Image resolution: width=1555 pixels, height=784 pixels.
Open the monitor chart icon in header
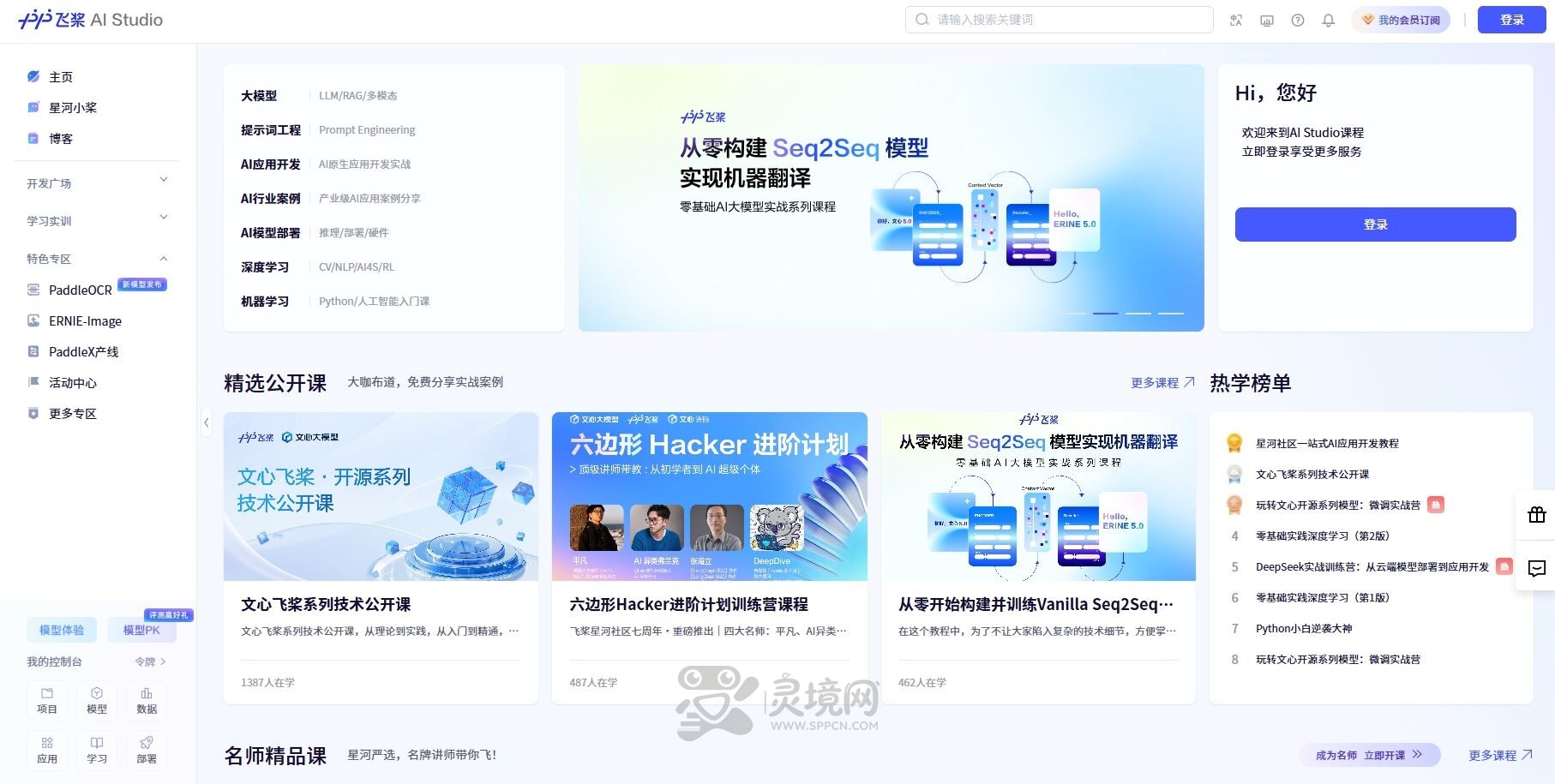1267,21
